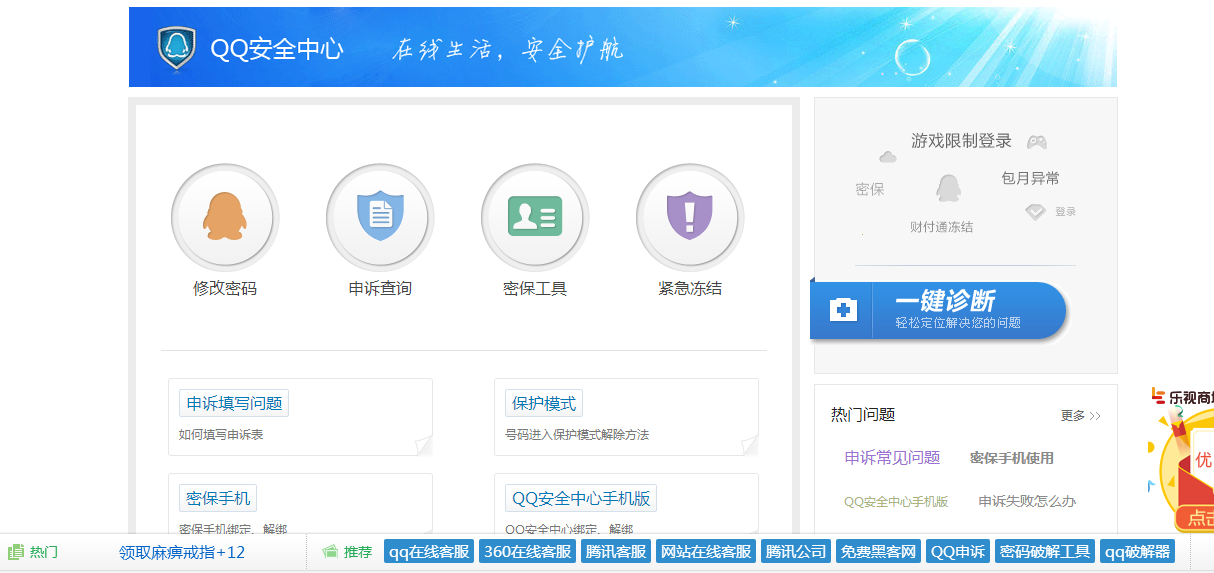Select 密码破解工具 recommended tag
This screenshot has width=1214, height=573.
pos(1045,552)
